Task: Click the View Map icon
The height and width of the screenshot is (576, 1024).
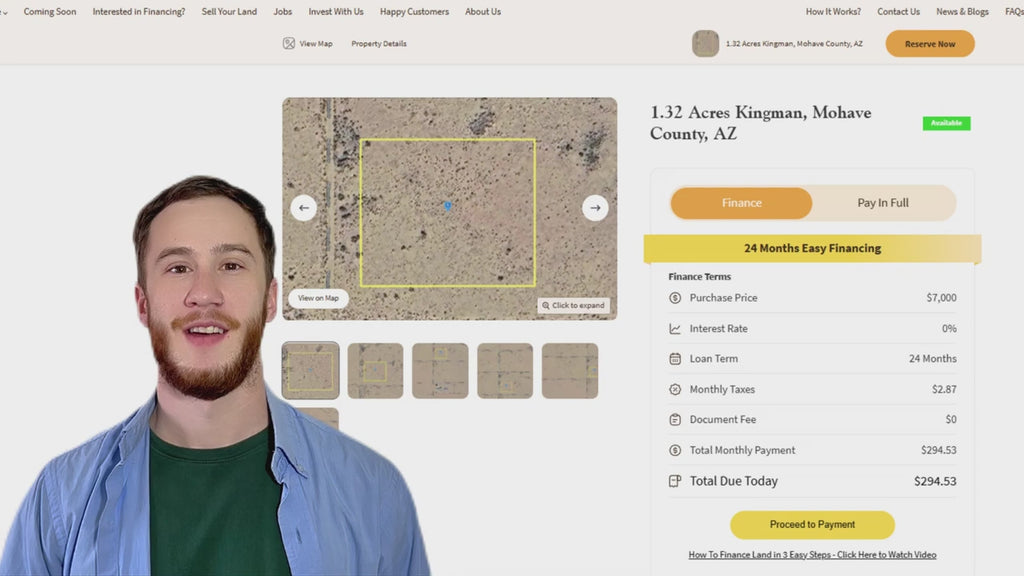Action: click(x=289, y=44)
